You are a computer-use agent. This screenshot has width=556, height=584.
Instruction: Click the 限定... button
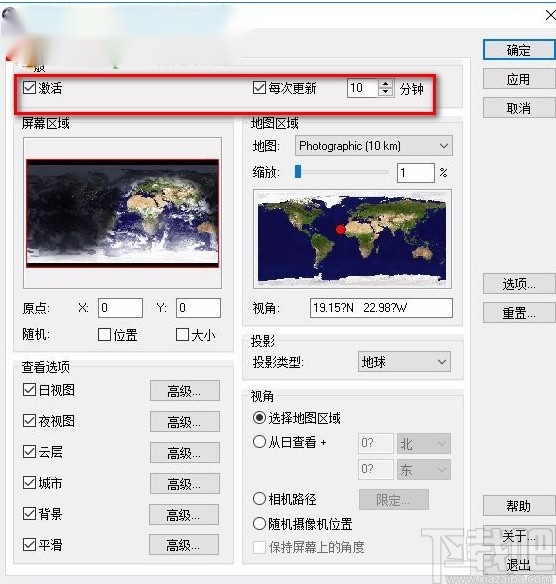point(394,500)
